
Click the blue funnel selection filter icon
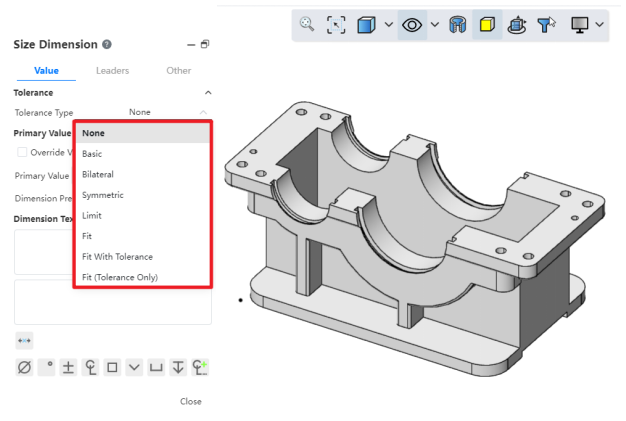546,23
